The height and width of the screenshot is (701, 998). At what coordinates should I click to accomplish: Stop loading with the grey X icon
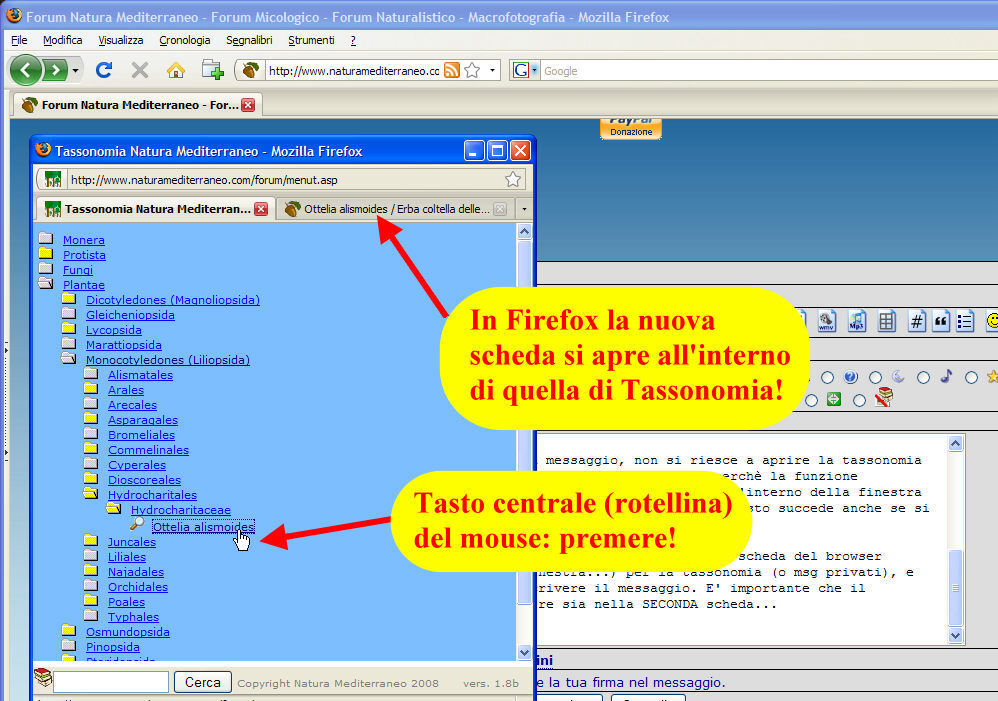click(x=139, y=70)
